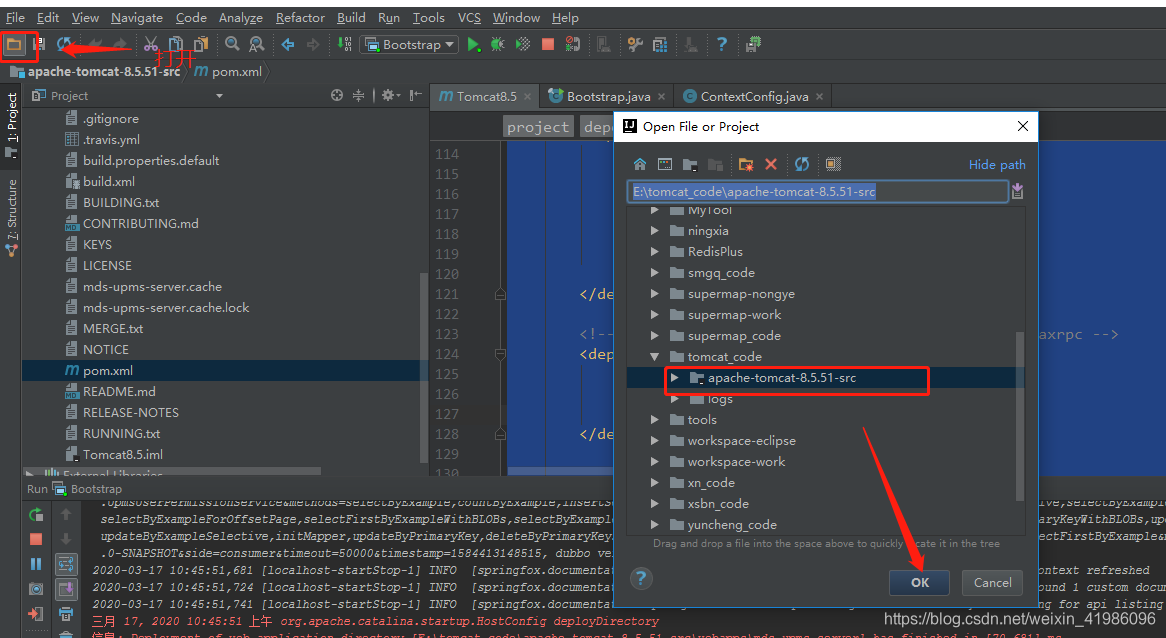Click Collapse All icon in Project panel

(358, 95)
